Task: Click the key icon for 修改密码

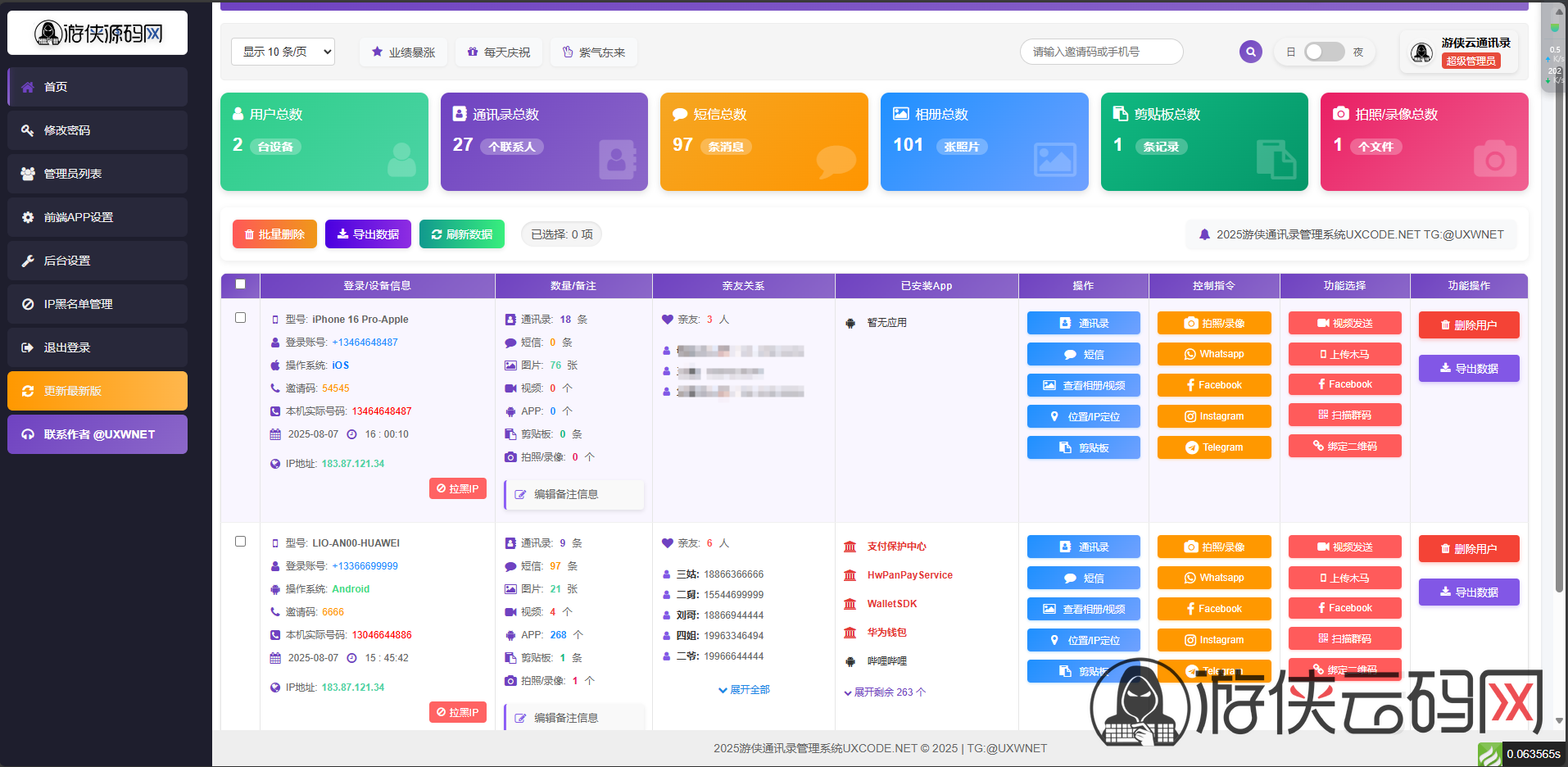Action: coord(28,130)
